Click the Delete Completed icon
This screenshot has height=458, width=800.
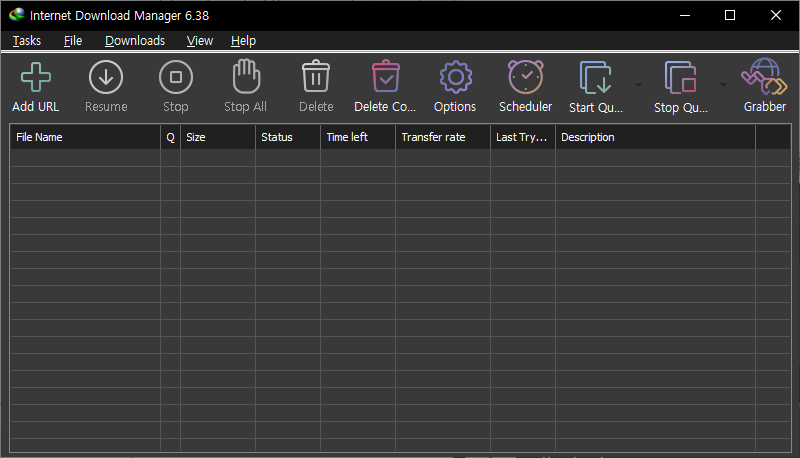(x=386, y=77)
